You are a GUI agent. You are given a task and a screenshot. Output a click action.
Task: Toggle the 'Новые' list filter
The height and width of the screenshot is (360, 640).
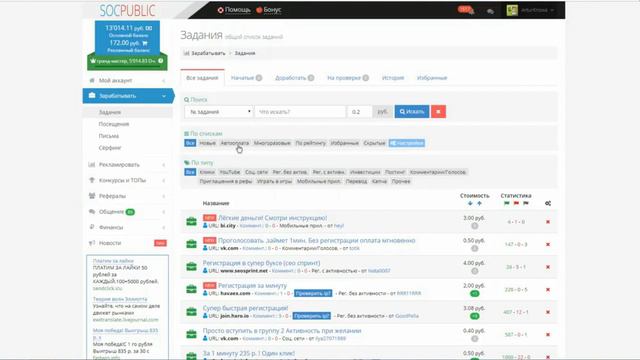click(207, 143)
